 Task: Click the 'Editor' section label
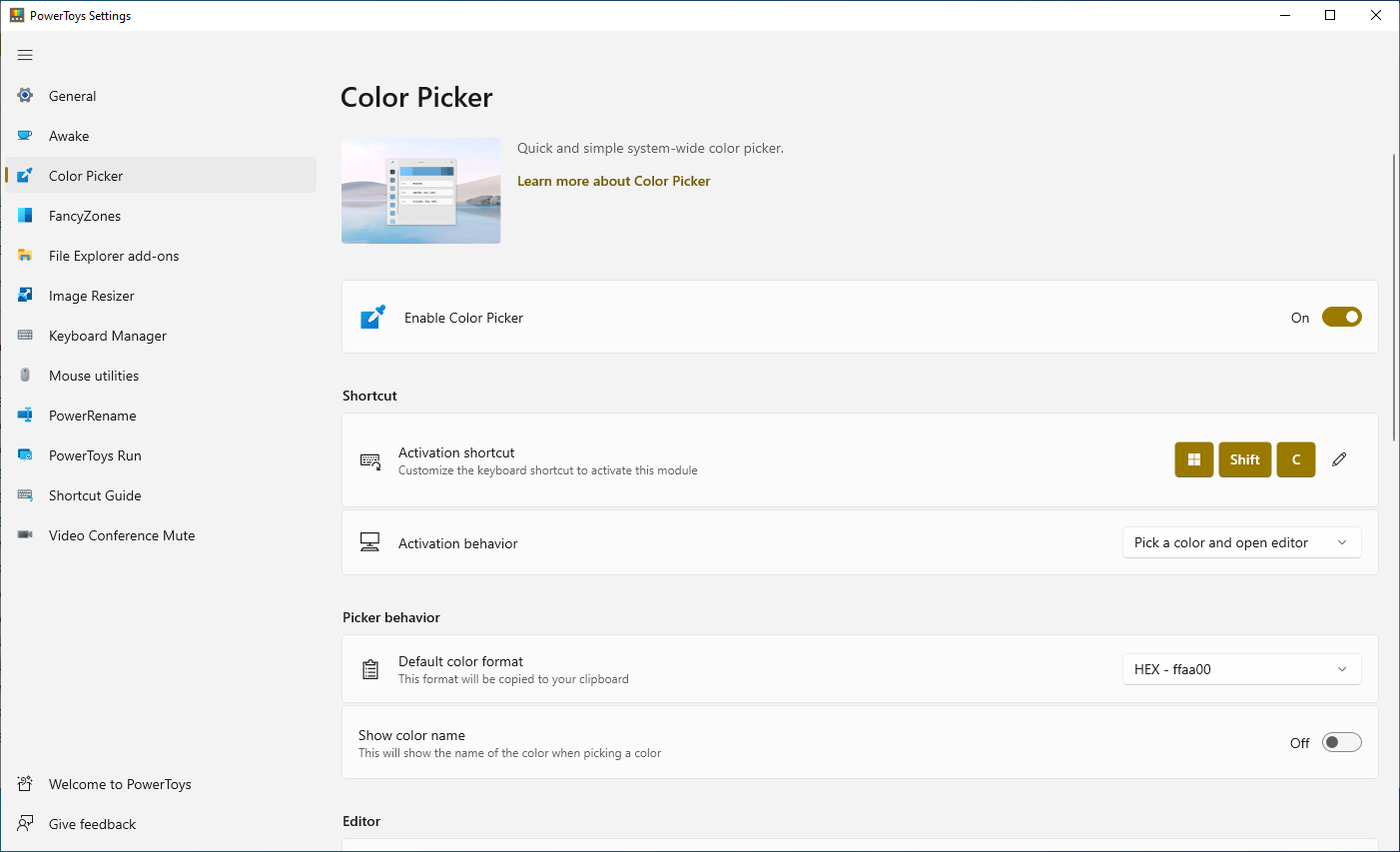pyautogui.click(x=361, y=821)
